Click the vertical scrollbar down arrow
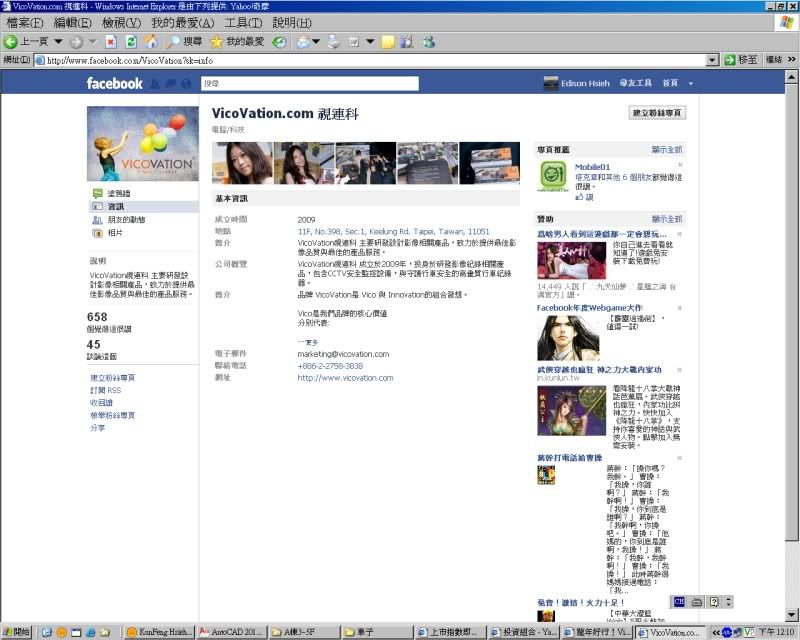800x640 pixels. click(791, 615)
